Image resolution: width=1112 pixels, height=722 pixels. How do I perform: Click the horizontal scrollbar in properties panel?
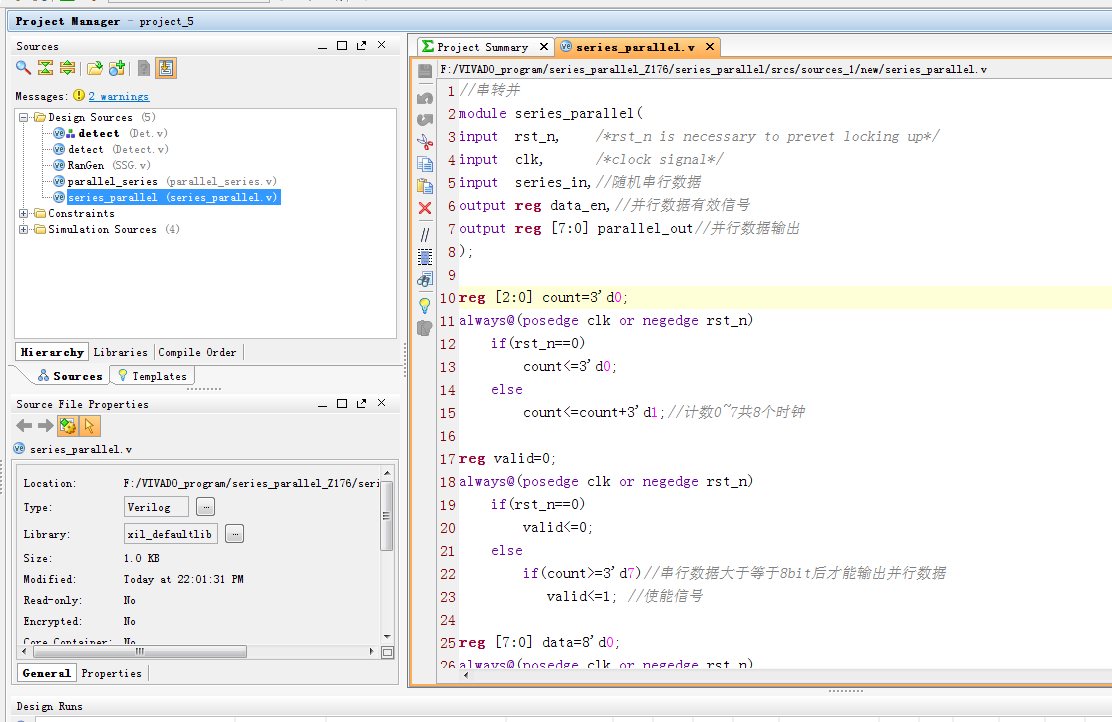(x=140, y=651)
